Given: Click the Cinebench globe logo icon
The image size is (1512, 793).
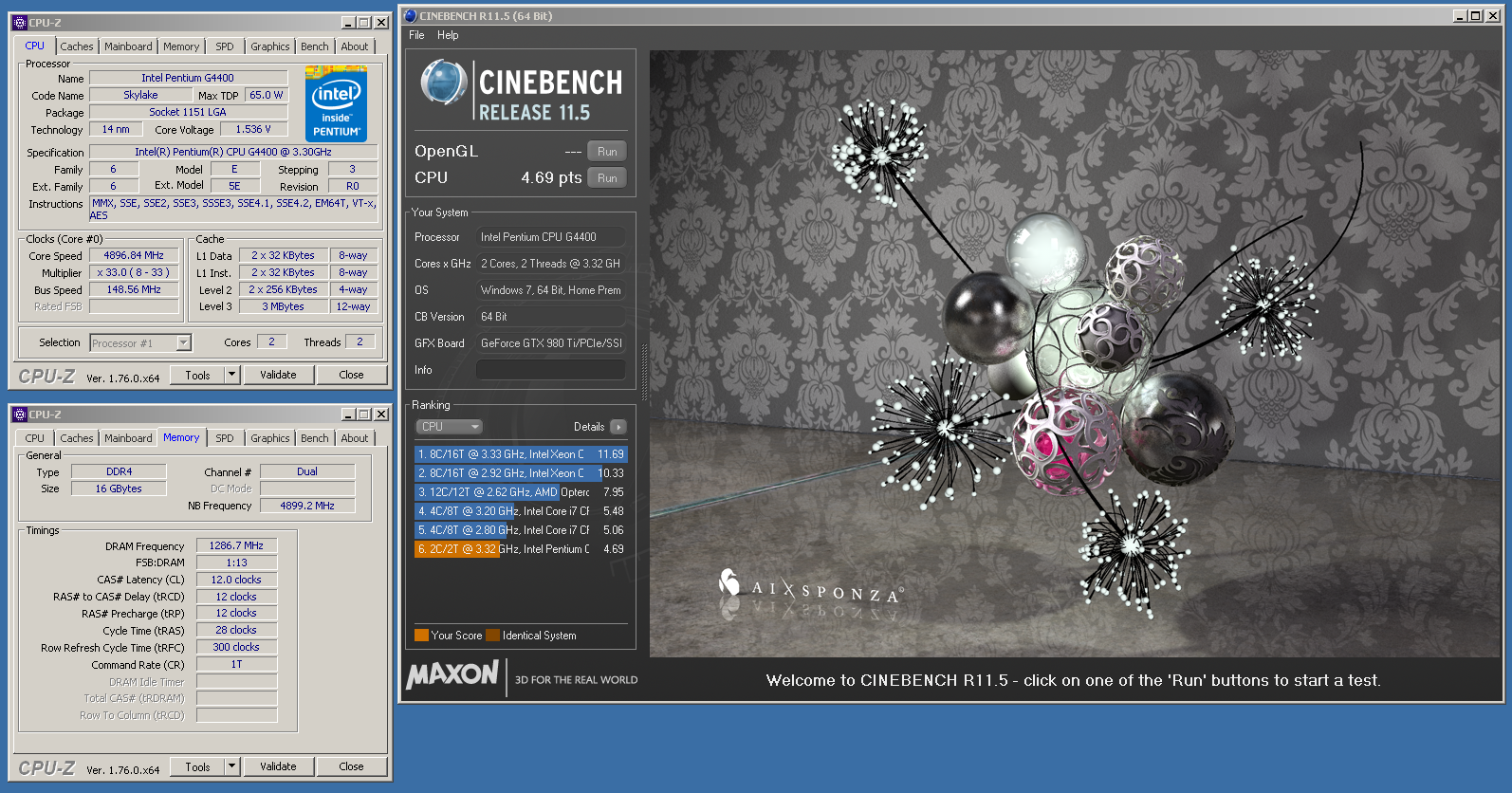Looking at the screenshot, I should (444, 83).
